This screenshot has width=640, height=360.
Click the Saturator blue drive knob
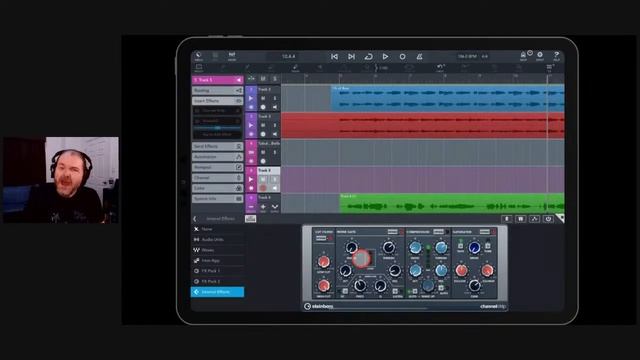tap(474, 247)
